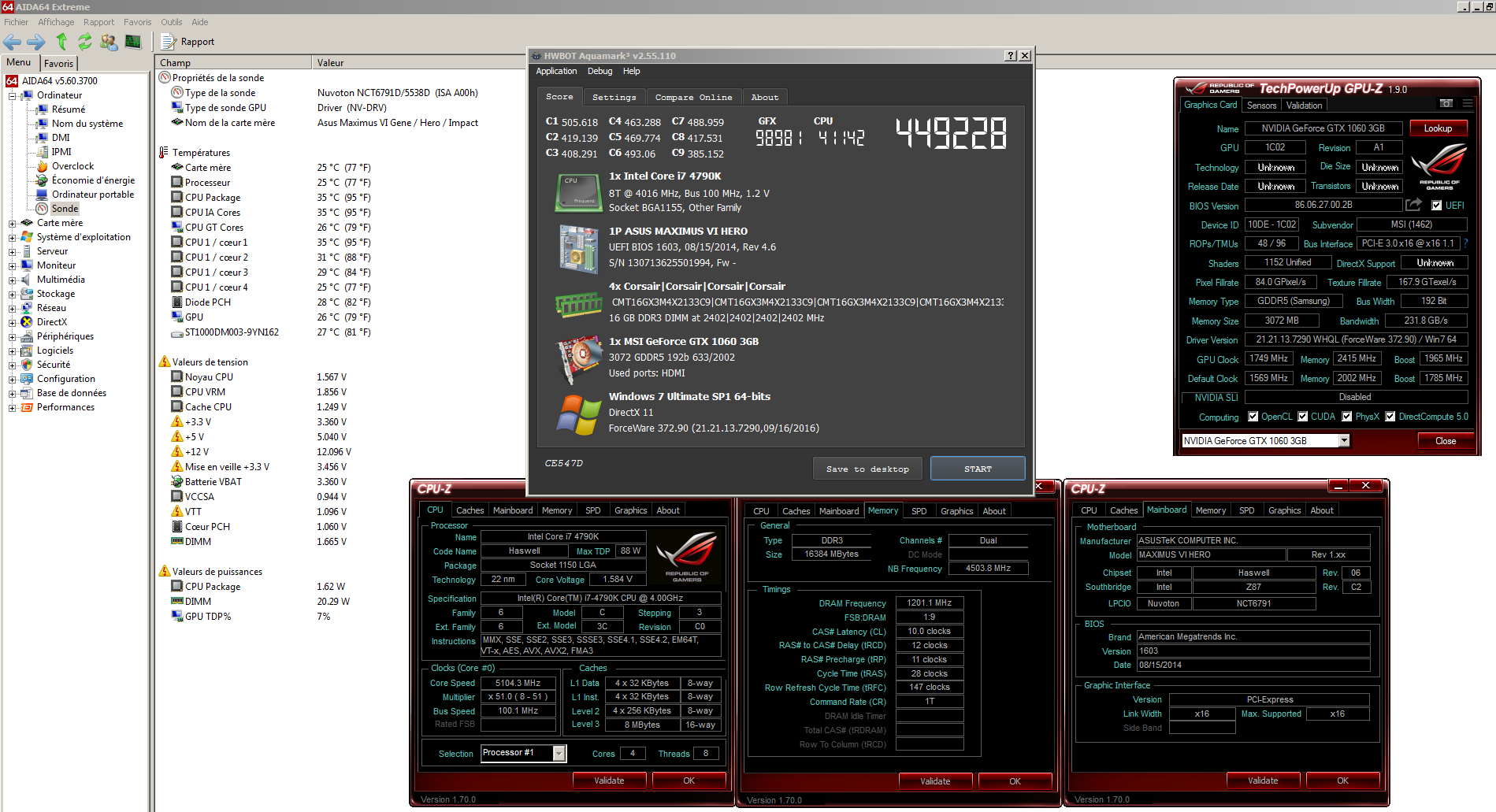This screenshot has width=1496, height=812.
Task: Click the Overclock flame icon in tree
Action: (x=43, y=166)
